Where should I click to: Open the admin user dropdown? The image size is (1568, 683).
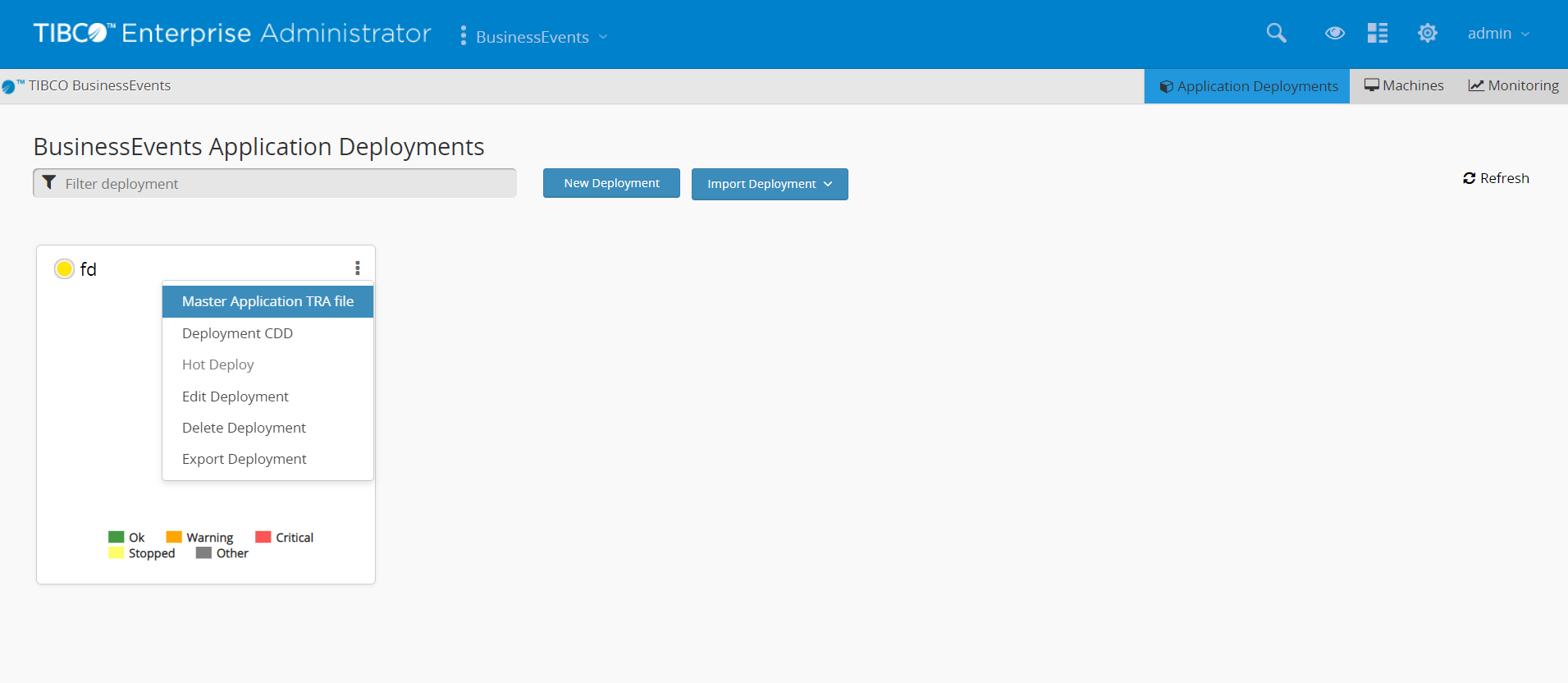tap(1498, 34)
